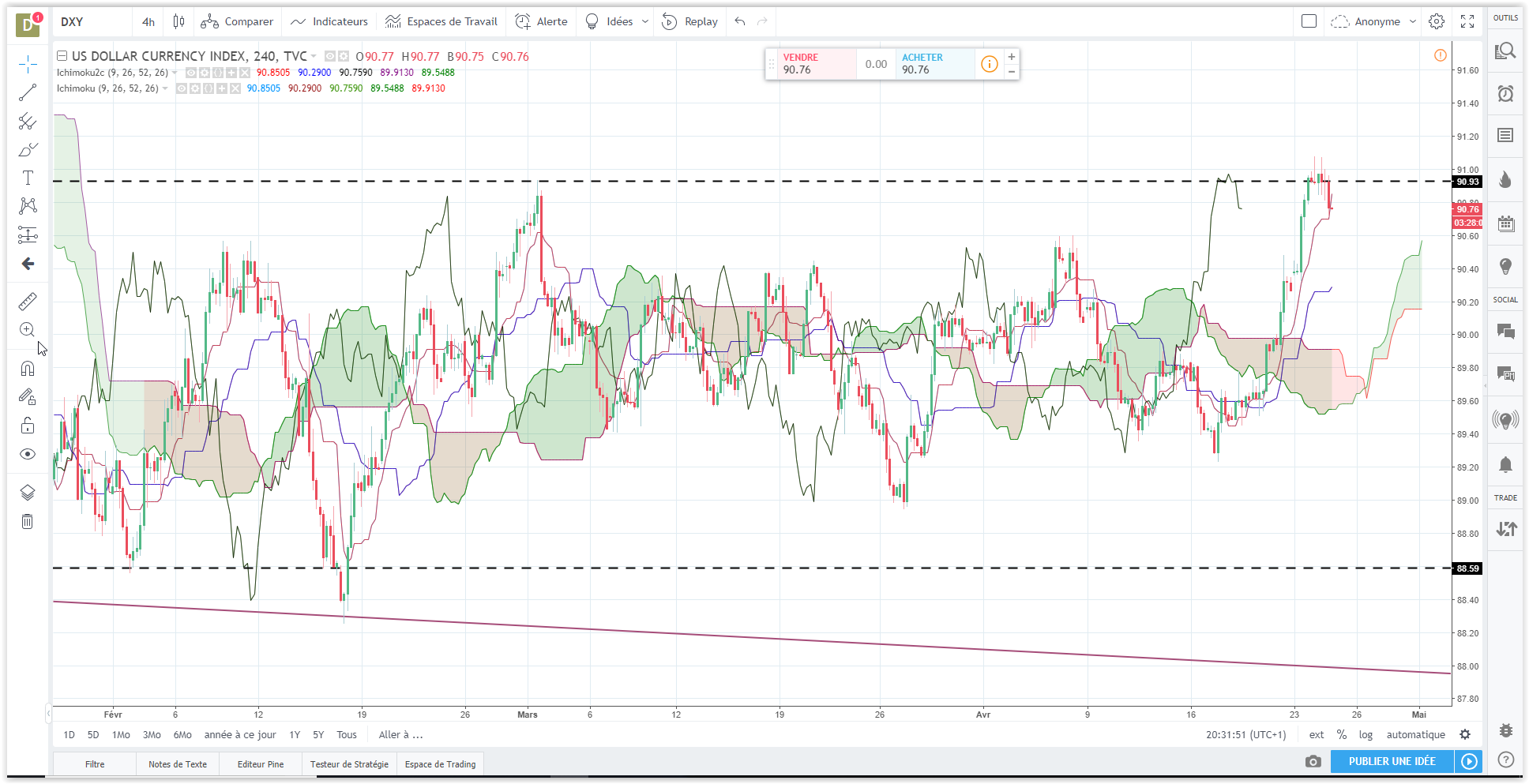Click the trash remove drawings icon
Screen dimensions: 1529x784
tap(28, 521)
